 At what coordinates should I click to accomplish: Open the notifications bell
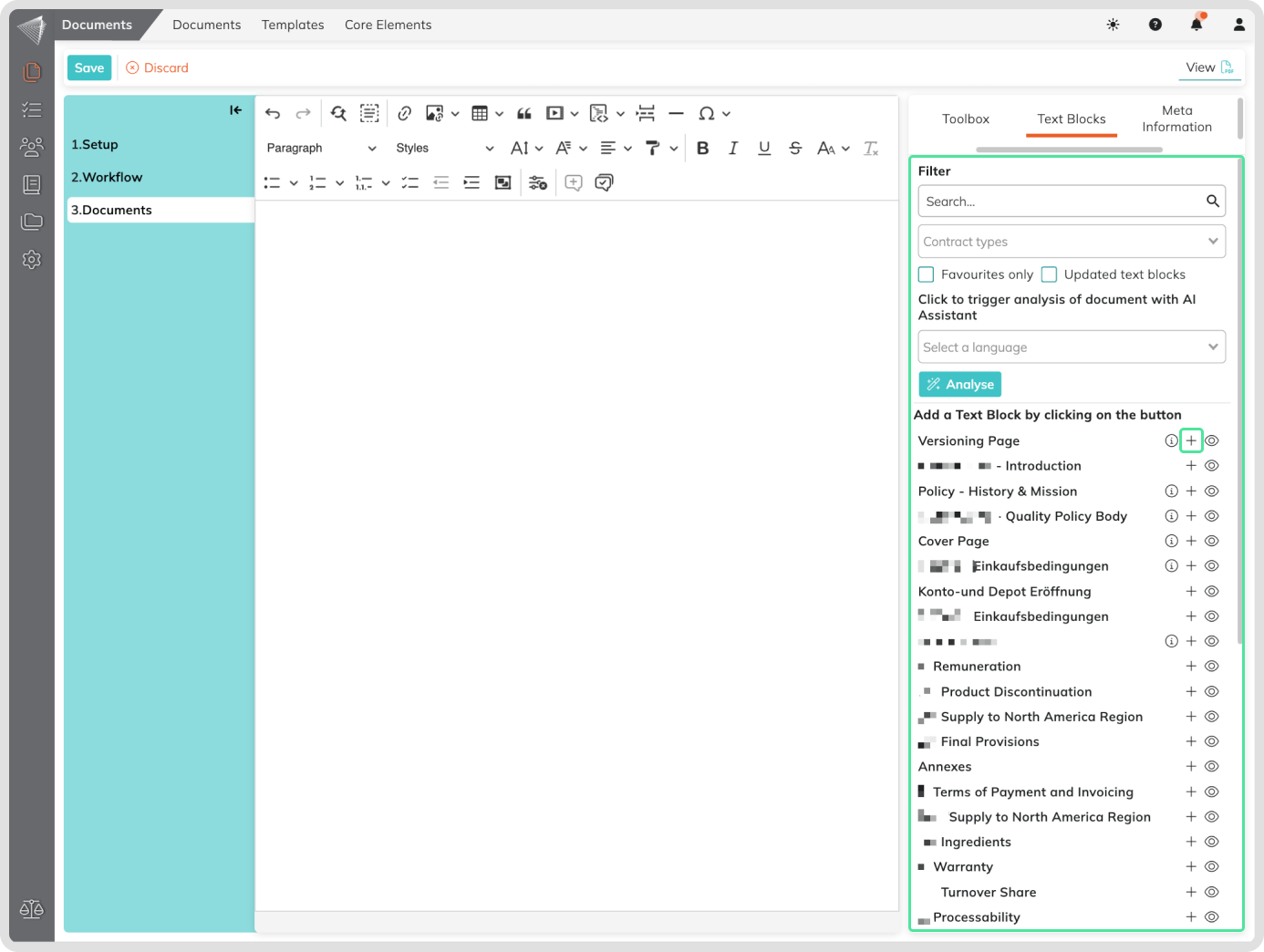pos(1197,25)
